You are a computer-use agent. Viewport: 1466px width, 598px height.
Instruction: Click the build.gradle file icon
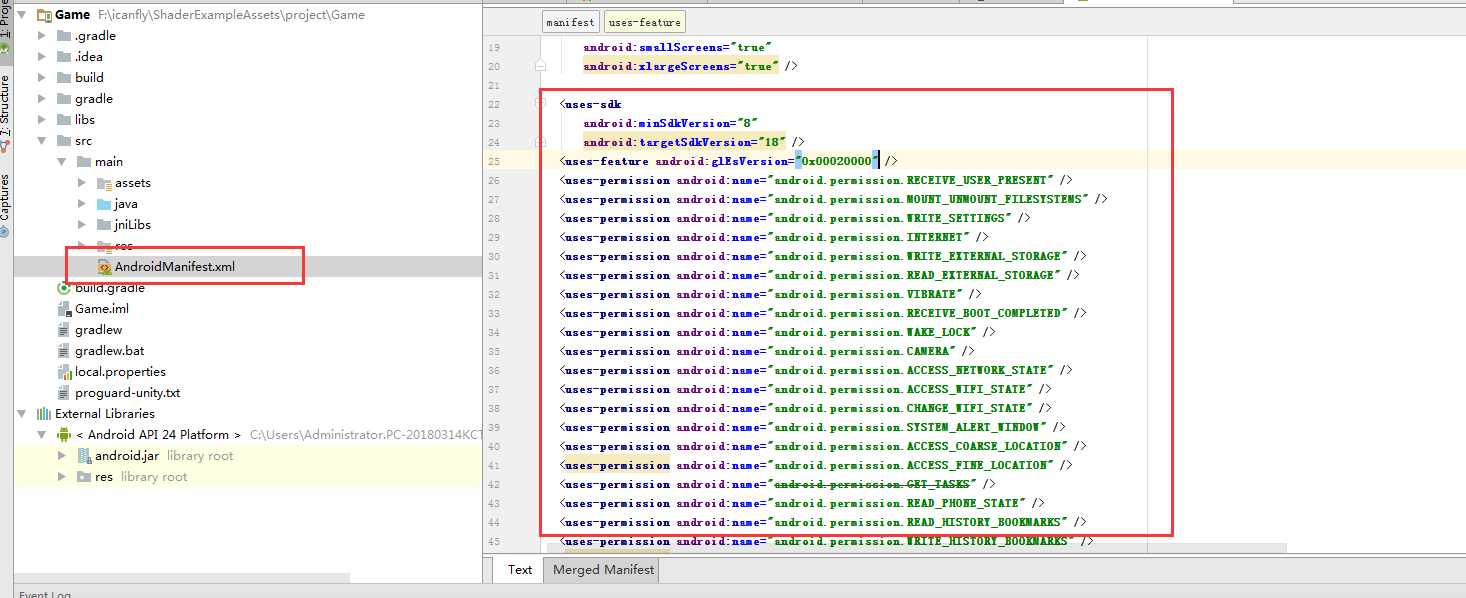64,288
